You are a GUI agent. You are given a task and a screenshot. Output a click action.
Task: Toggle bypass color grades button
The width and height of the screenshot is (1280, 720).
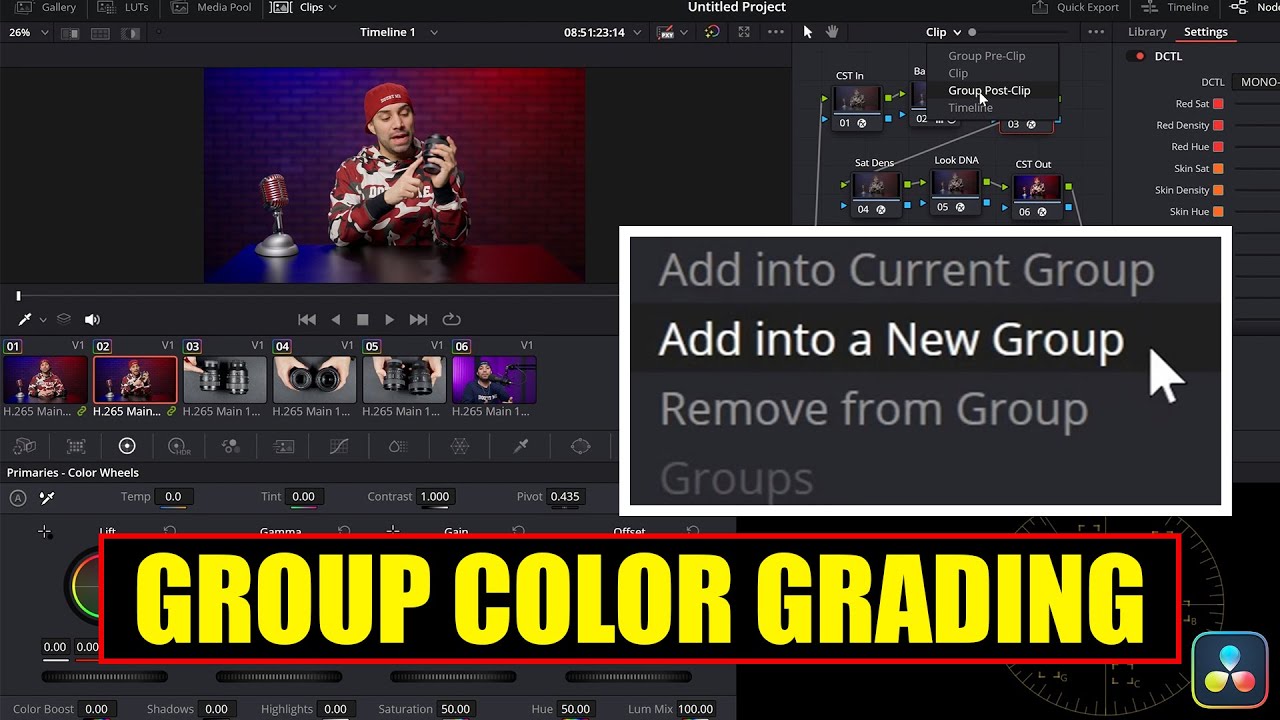(711, 32)
